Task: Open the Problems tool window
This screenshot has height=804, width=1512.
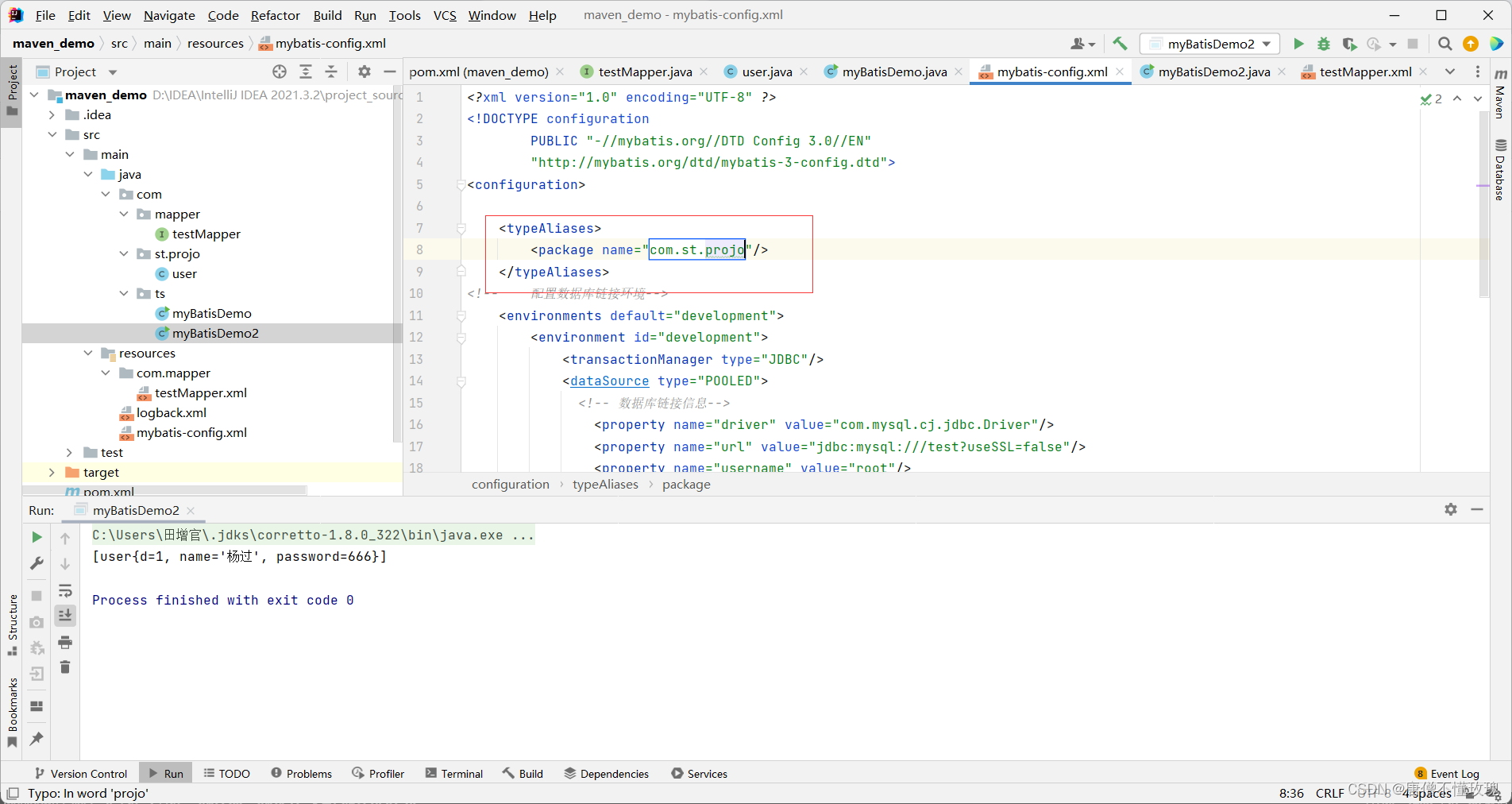Action: click(302, 774)
